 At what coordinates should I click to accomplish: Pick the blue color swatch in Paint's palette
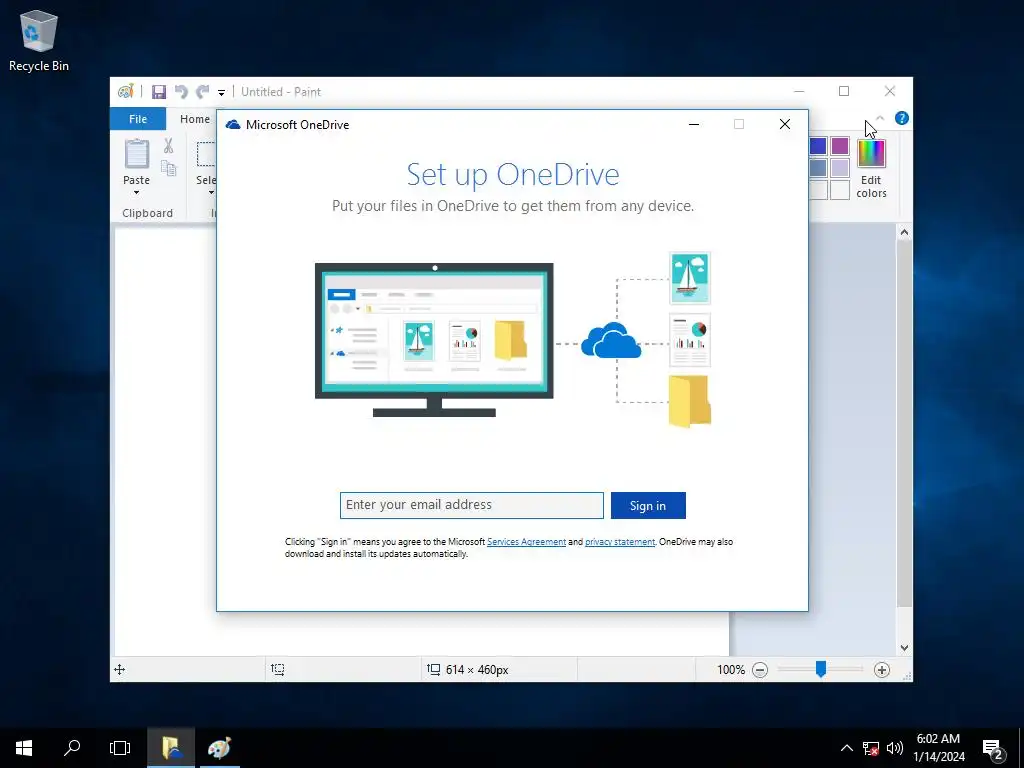coord(818,146)
